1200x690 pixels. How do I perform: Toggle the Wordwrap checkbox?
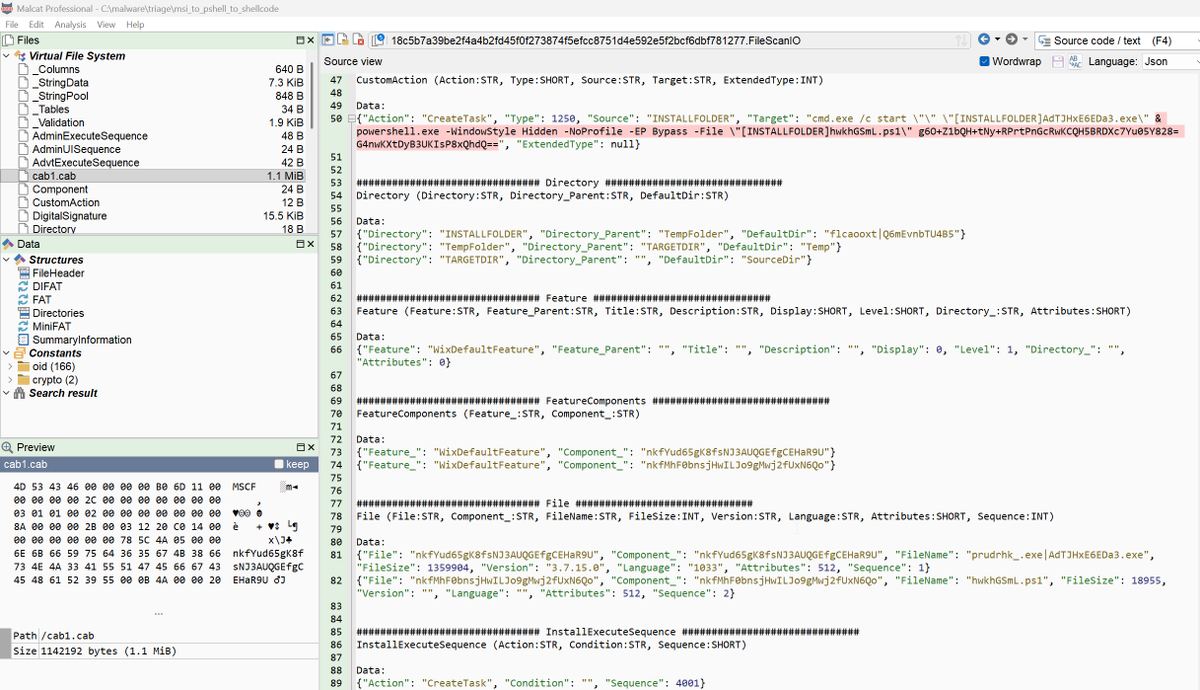pyautogui.click(x=986, y=61)
